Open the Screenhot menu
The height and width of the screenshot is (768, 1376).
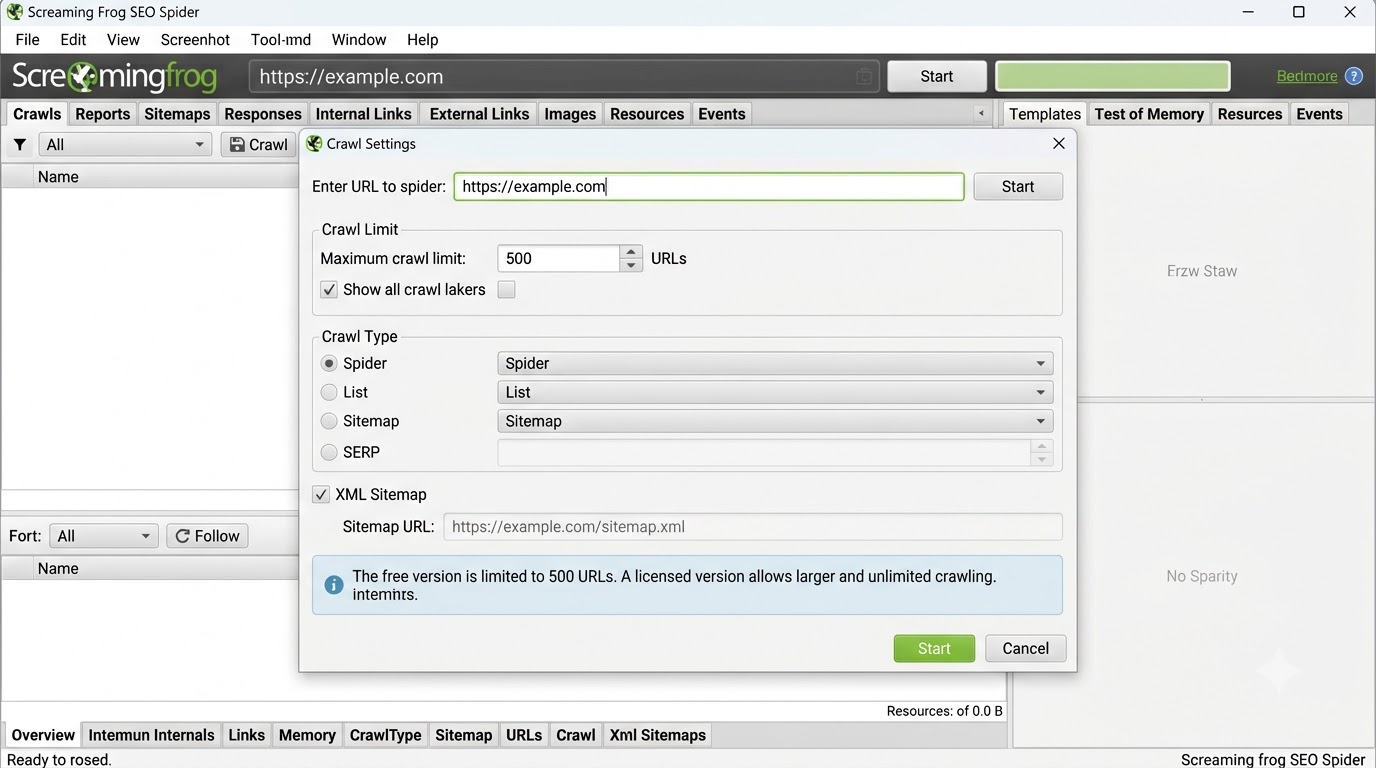(195, 40)
